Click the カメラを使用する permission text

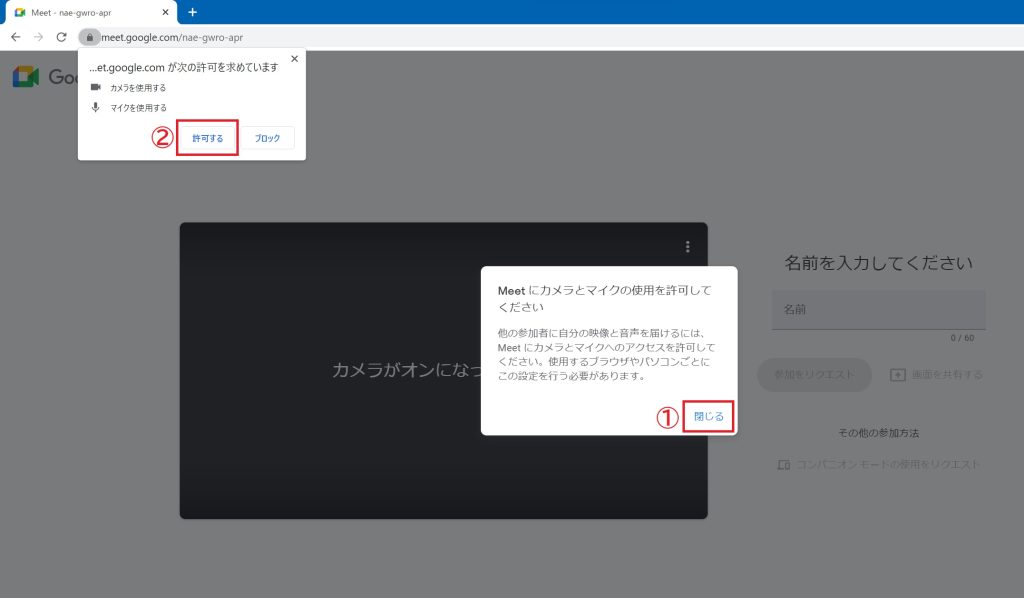(138, 87)
